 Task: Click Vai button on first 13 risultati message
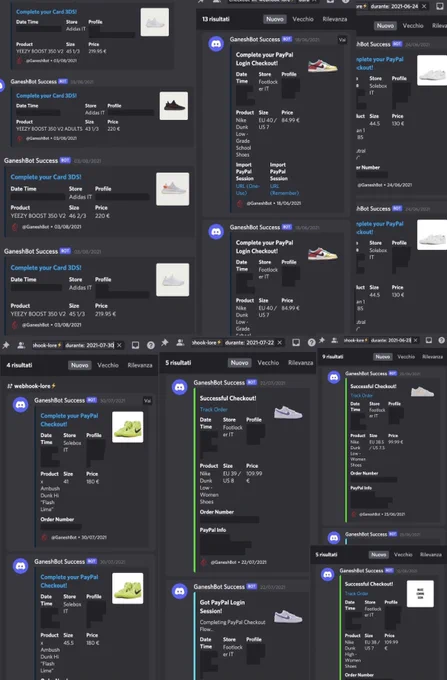(x=342, y=40)
